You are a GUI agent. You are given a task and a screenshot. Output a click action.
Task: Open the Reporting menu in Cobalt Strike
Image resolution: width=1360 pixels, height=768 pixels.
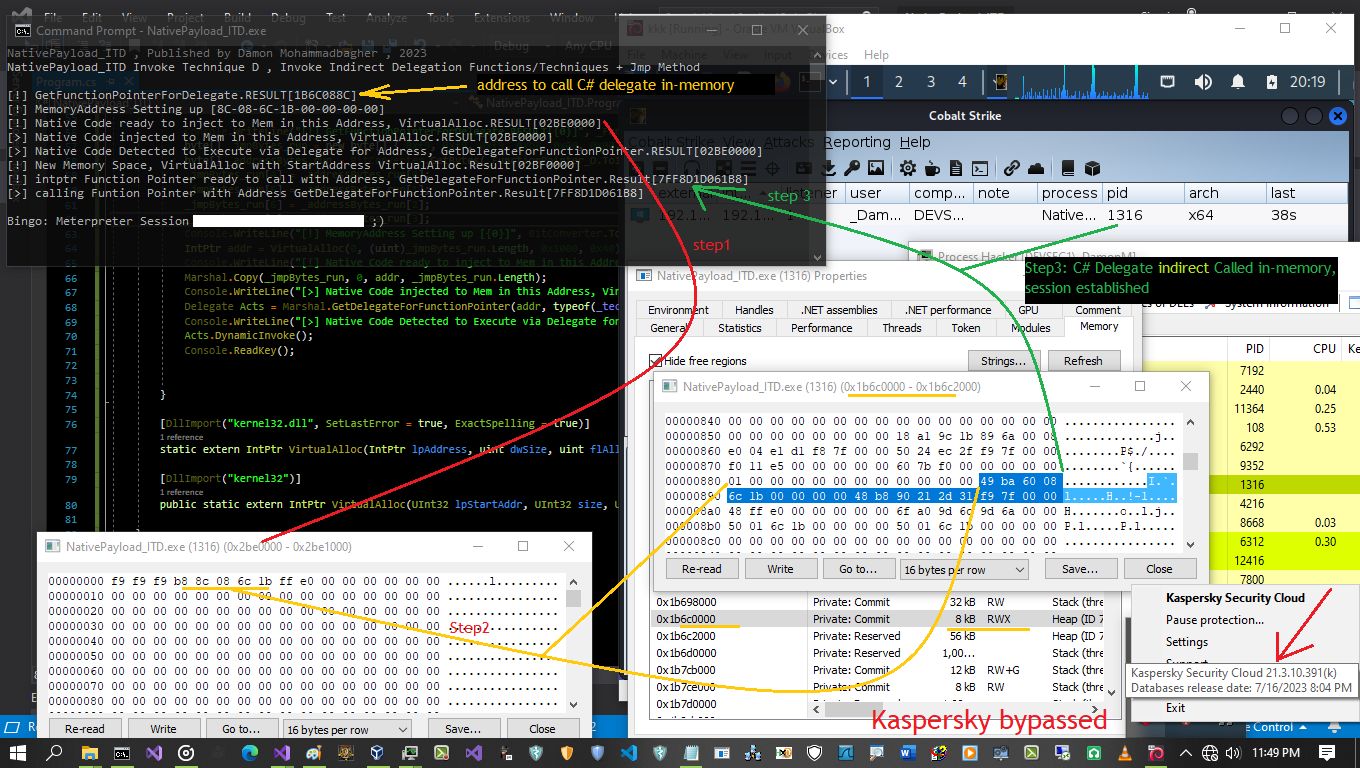click(x=857, y=142)
